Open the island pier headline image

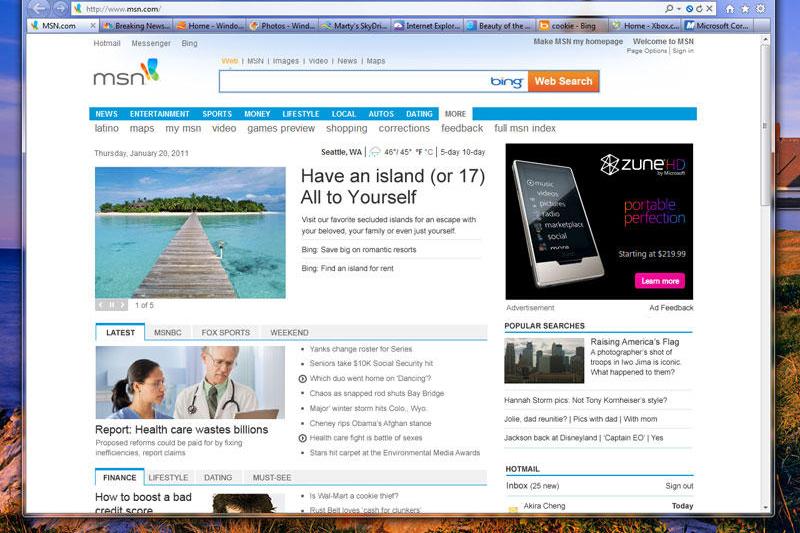(190, 232)
